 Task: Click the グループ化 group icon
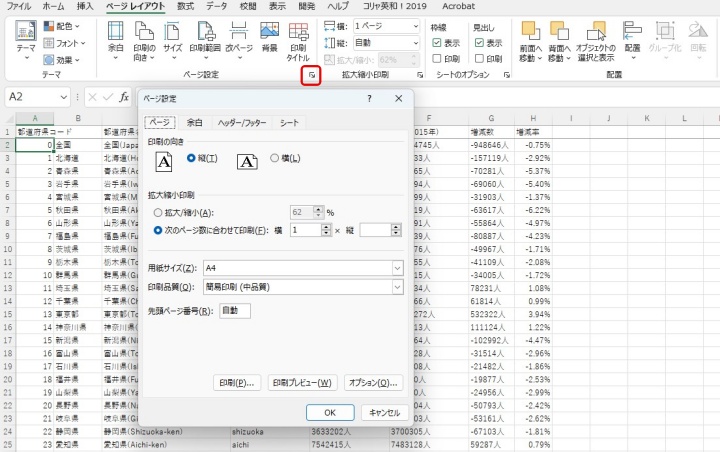[664, 40]
